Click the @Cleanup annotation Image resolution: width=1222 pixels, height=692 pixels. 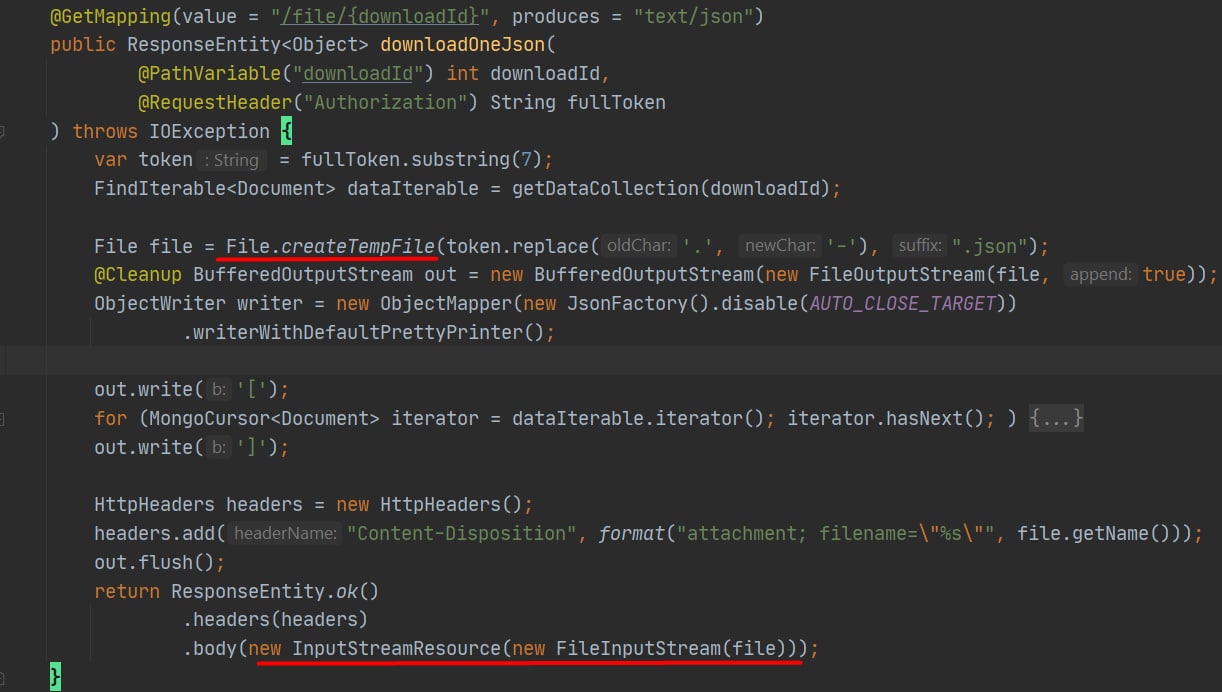click(x=138, y=274)
